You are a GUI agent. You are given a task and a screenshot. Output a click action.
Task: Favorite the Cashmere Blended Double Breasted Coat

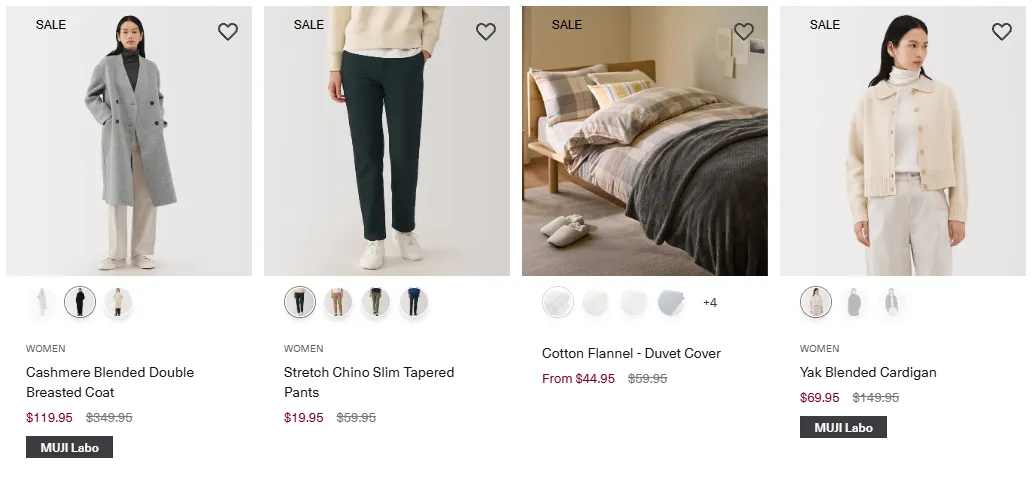click(228, 32)
